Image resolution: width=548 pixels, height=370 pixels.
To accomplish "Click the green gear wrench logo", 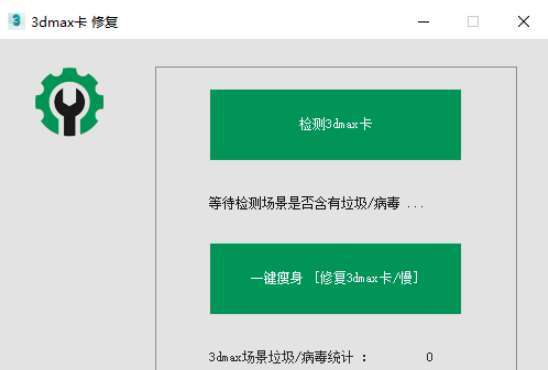I will [x=69, y=102].
